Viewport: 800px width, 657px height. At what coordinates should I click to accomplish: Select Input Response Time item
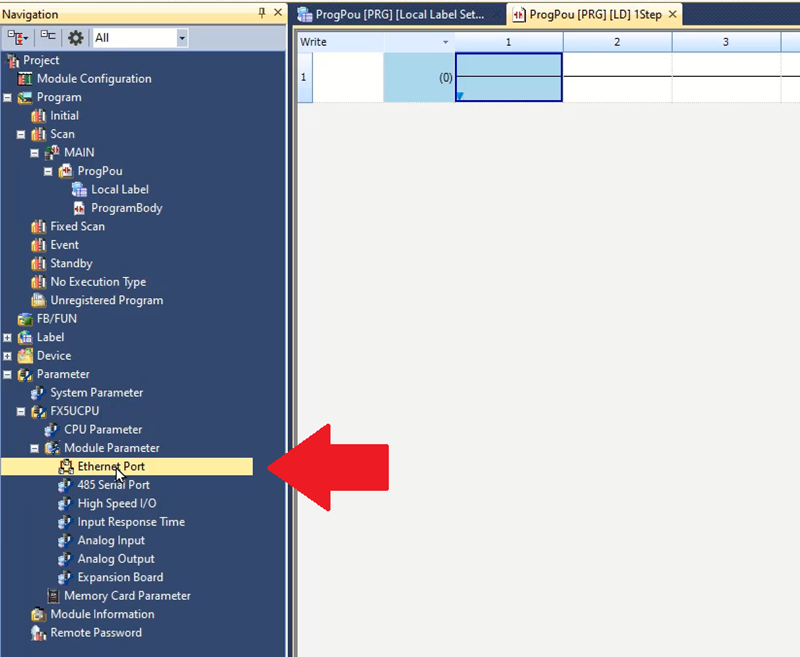pos(131,522)
